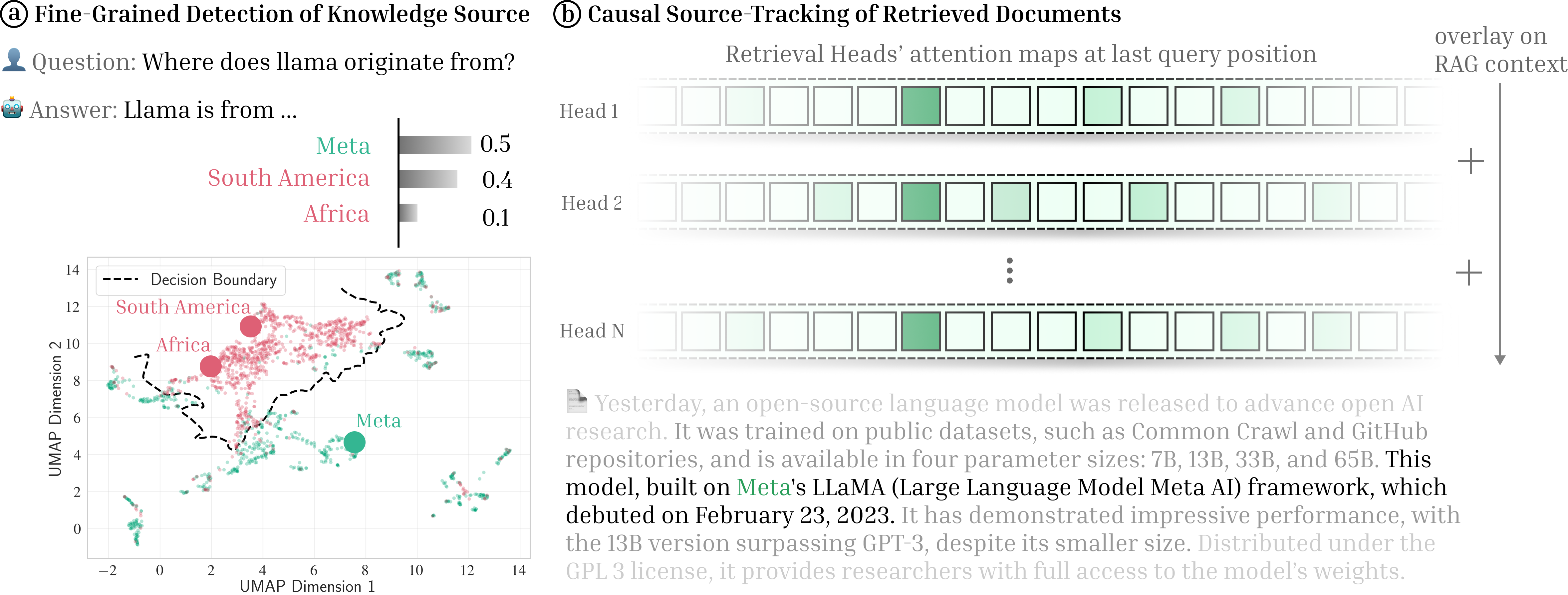Image resolution: width=1568 pixels, height=595 pixels.
Task: Select the large red South America scatter dot
Action: (x=250, y=327)
